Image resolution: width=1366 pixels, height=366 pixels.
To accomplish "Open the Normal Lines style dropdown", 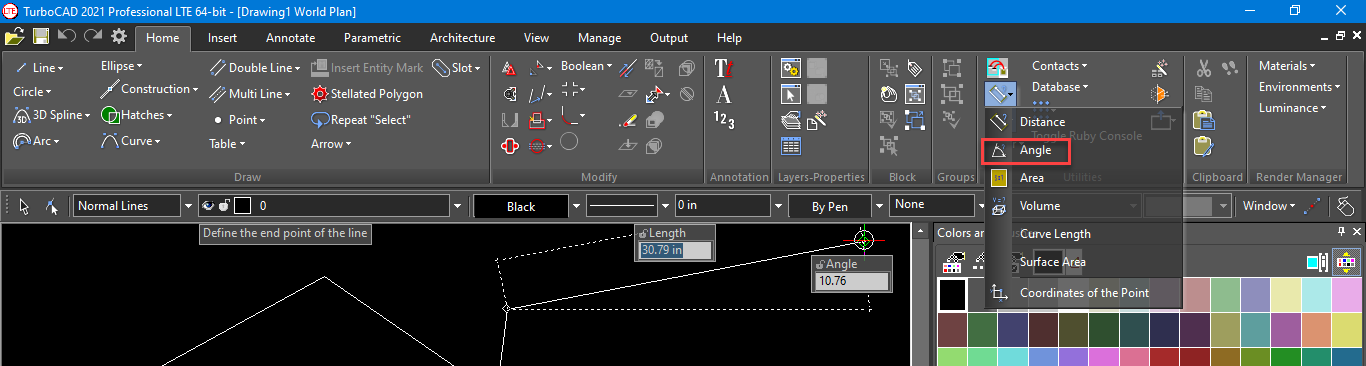I will point(187,206).
